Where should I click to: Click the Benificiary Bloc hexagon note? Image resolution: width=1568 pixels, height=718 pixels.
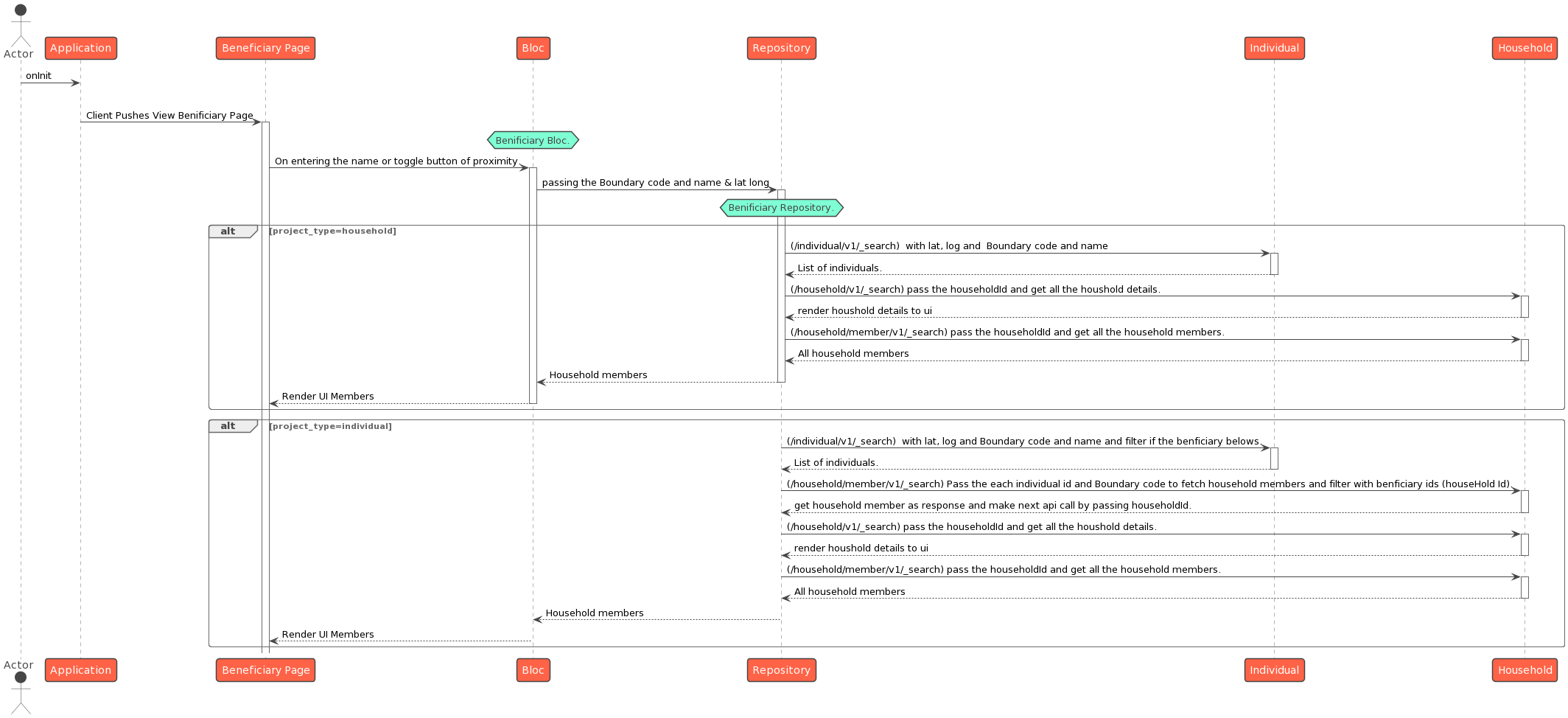533,140
